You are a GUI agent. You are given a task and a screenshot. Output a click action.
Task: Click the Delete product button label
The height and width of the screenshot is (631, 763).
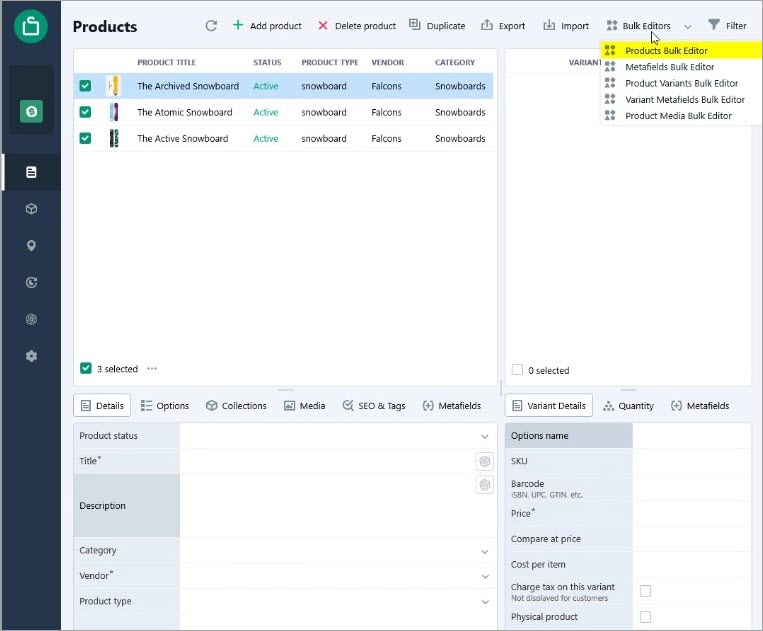pyautogui.click(x=365, y=26)
